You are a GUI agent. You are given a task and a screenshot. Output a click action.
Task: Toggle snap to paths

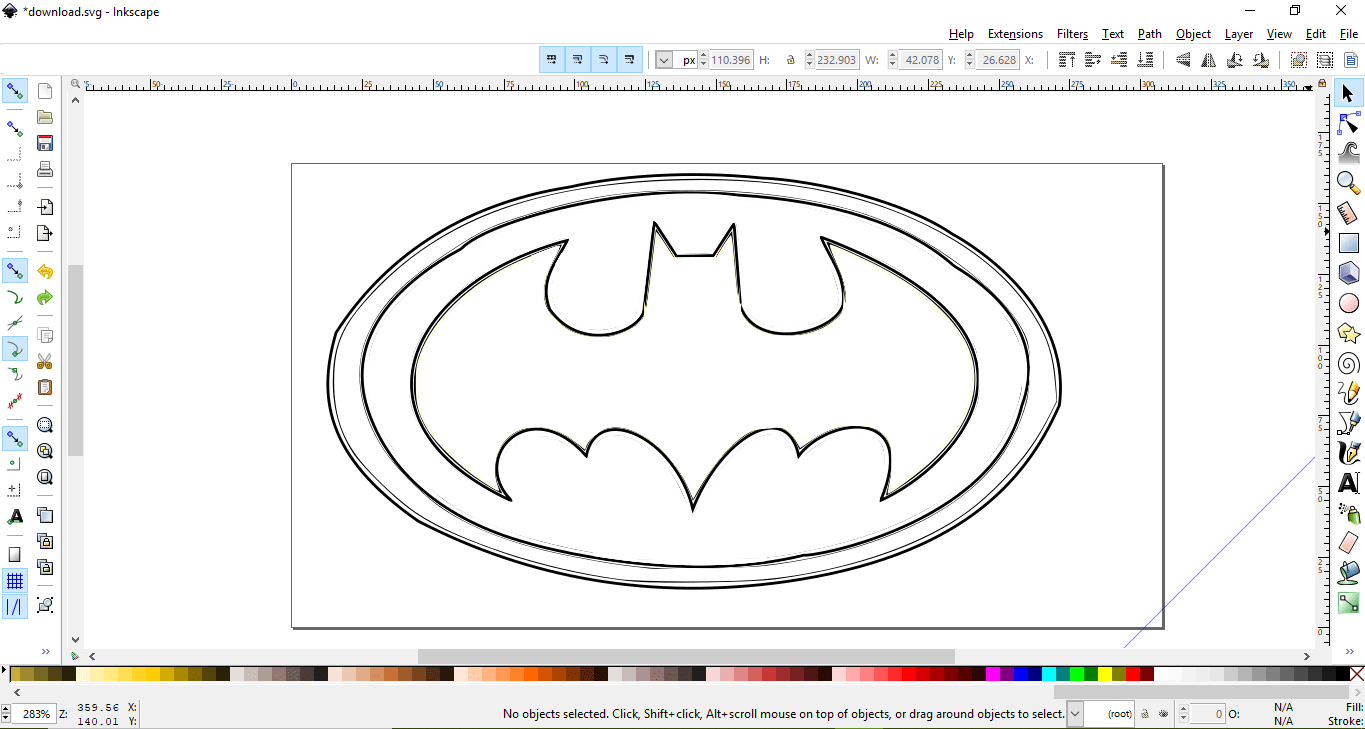click(15, 297)
